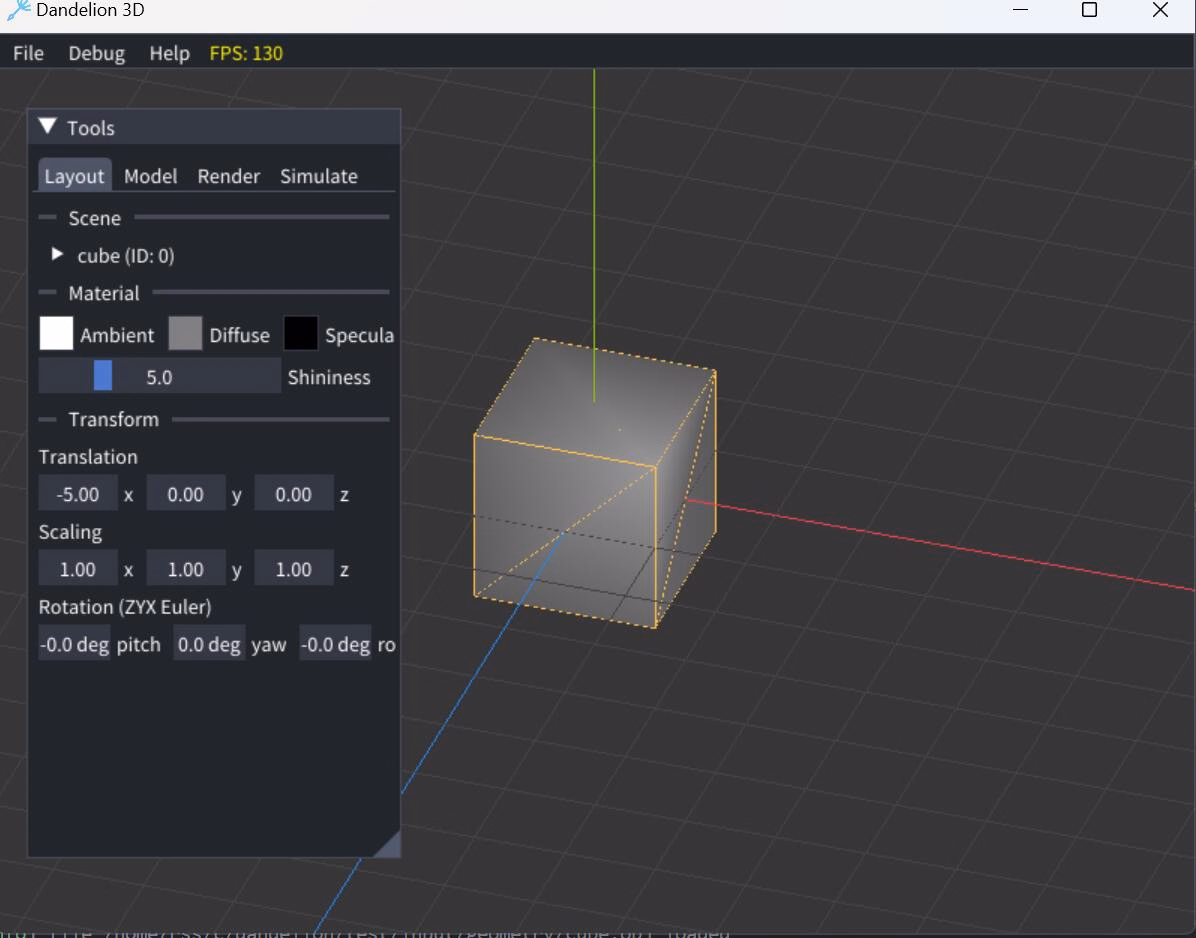Click the Dandelion 3D app icon in title bar
This screenshot has width=1196, height=938.
pyautogui.click(x=17, y=10)
